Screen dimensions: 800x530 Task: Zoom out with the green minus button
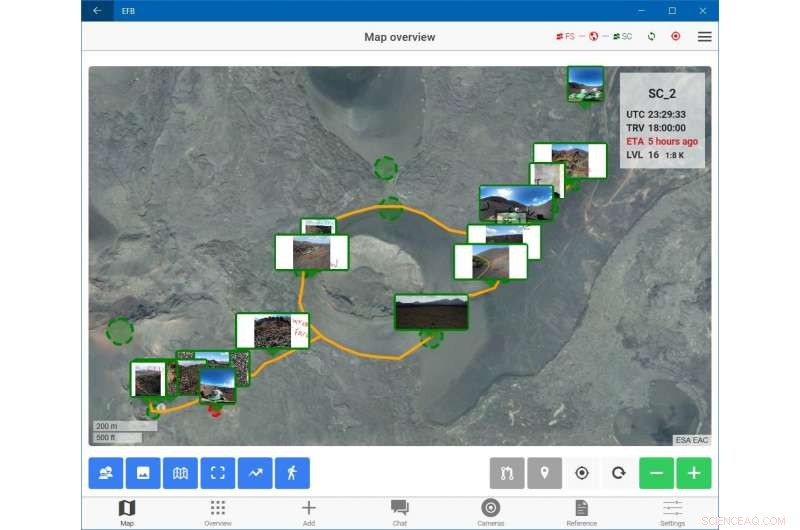tap(656, 473)
